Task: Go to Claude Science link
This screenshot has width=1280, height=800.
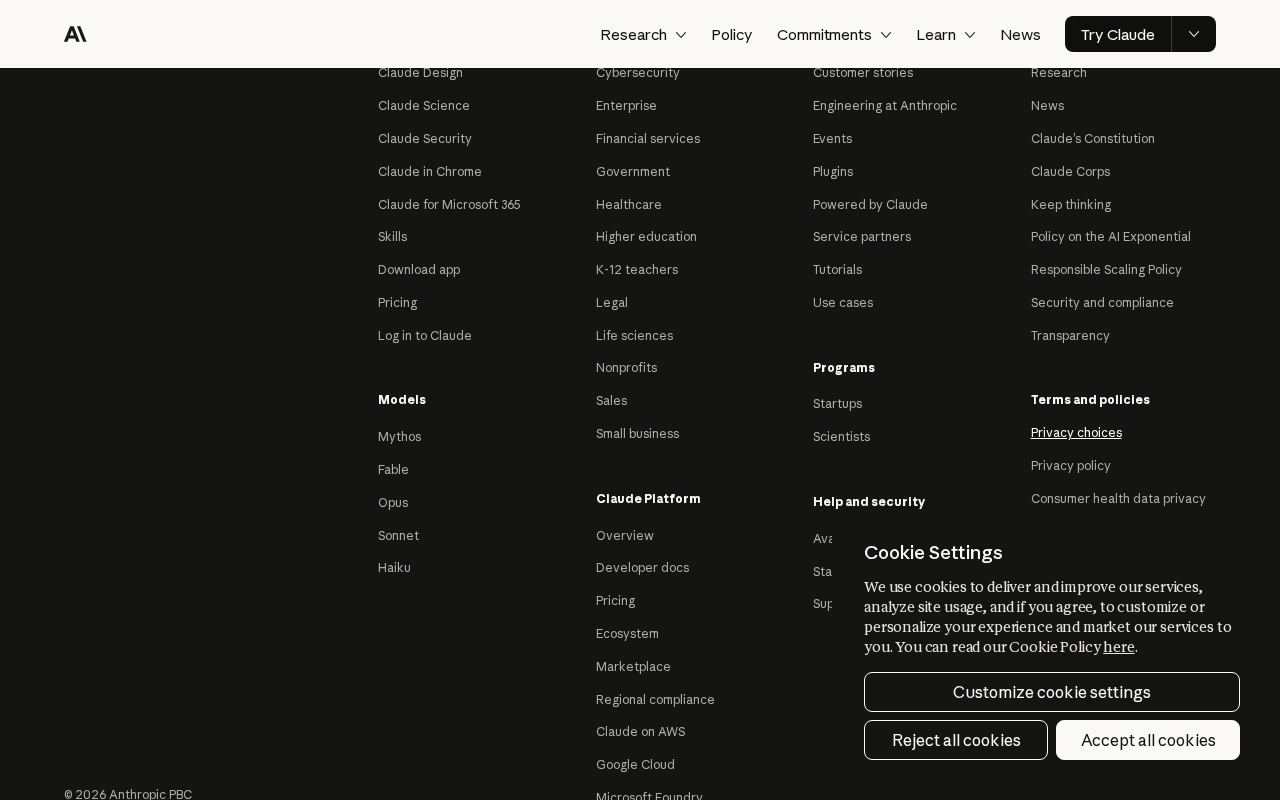Action: pyautogui.click(x=424, y=105)
